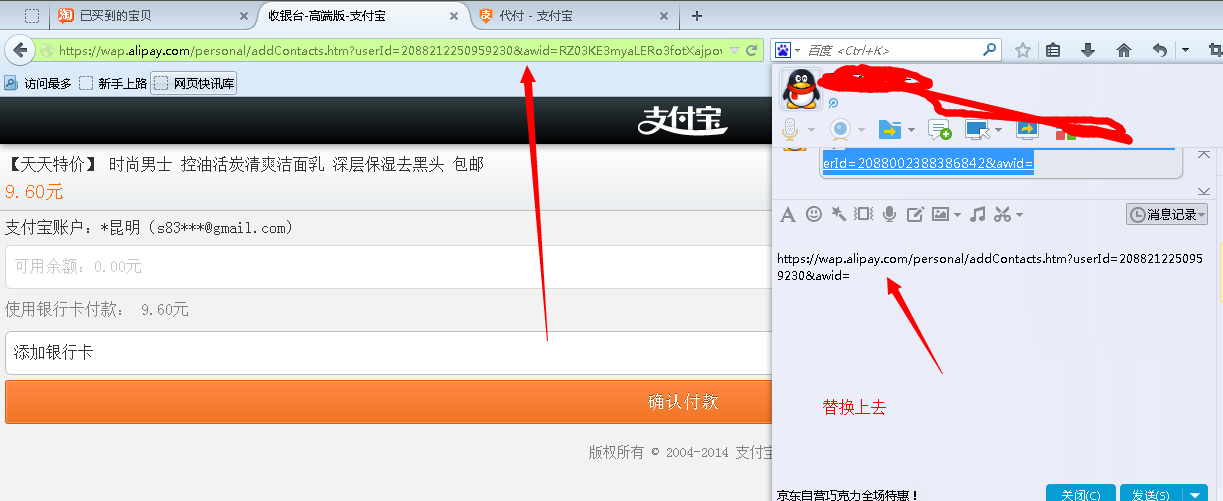Expand the remote desktop options arrow

pyautogui.click(x=998, y=130)
